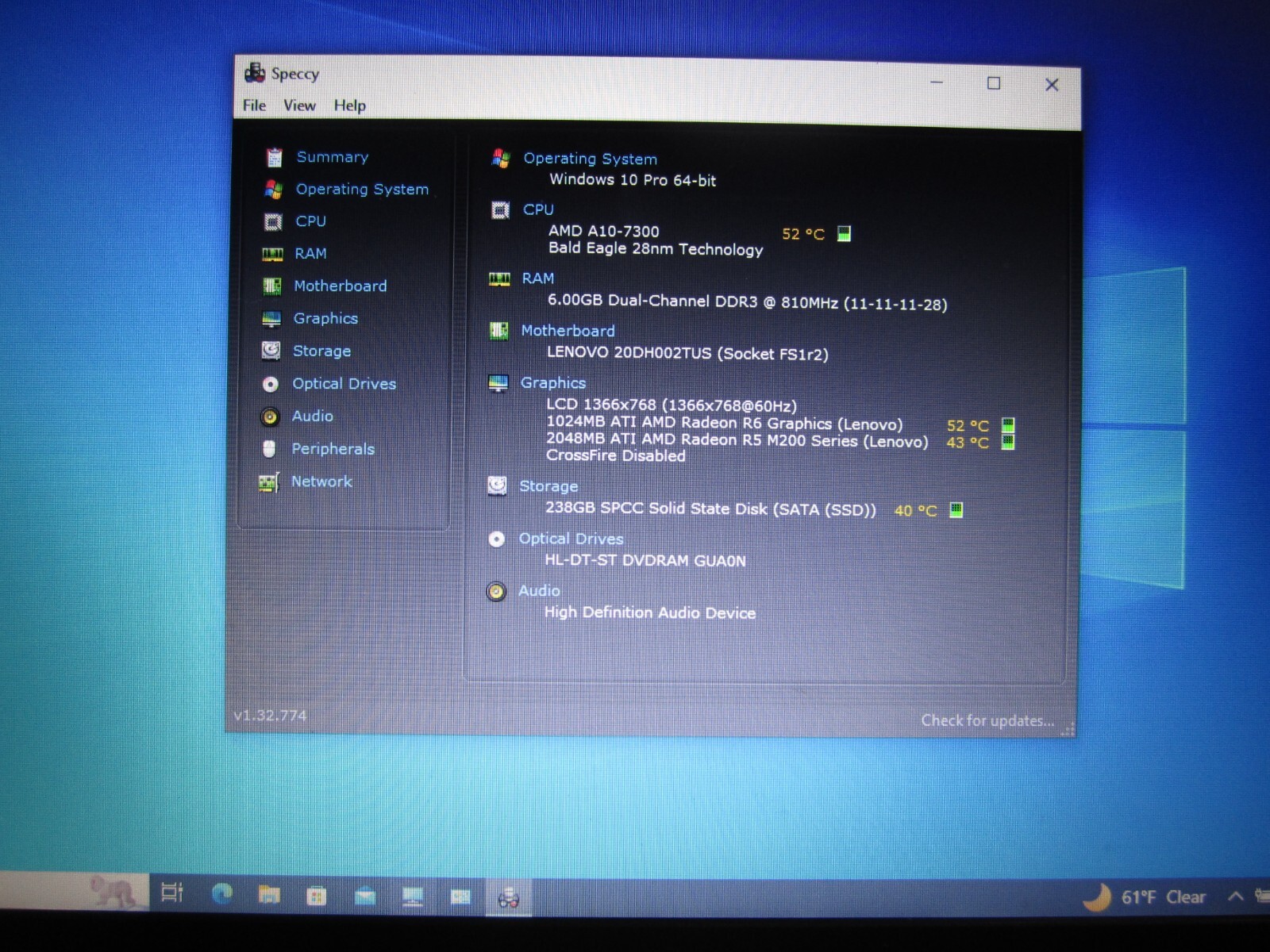Click the v1.32.774 version label
1270x952 pixels.
coord(270,716)
